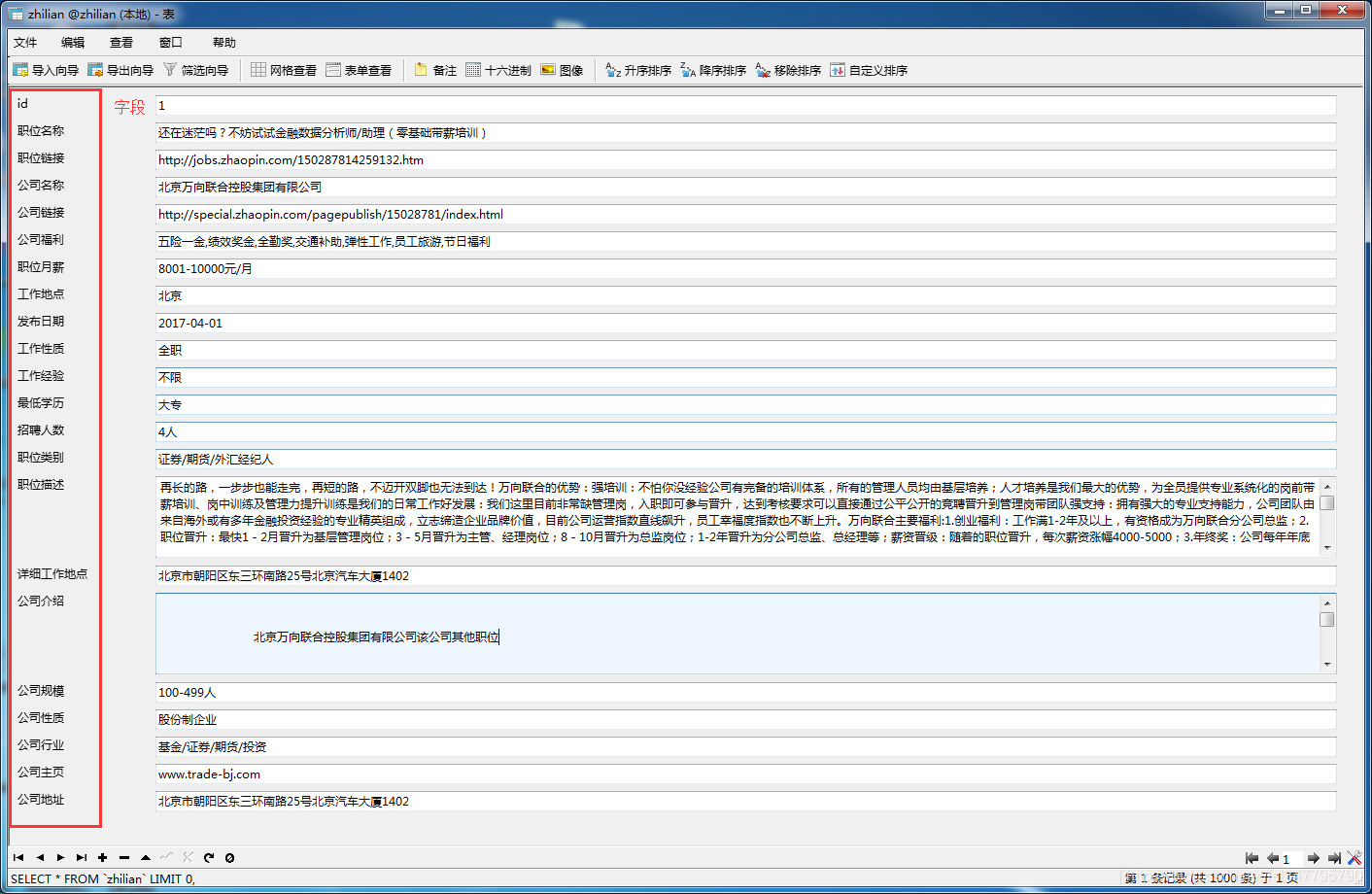Go to previous page arrow at bottom right
This screenshot has height=894, width=1372.
pyautogui.click(x=1272, y=858)
